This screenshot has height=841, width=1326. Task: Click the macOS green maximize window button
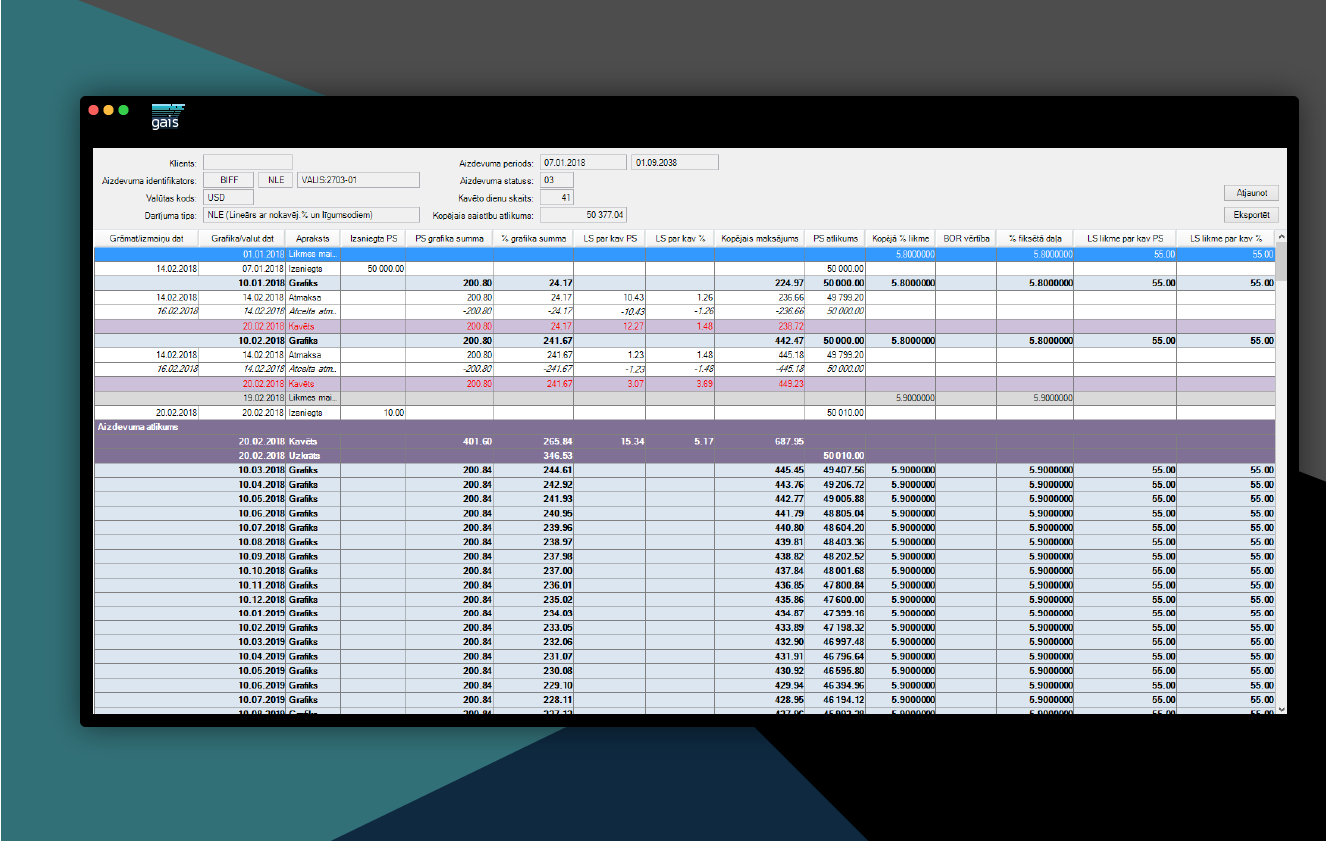tap(124, 110)
